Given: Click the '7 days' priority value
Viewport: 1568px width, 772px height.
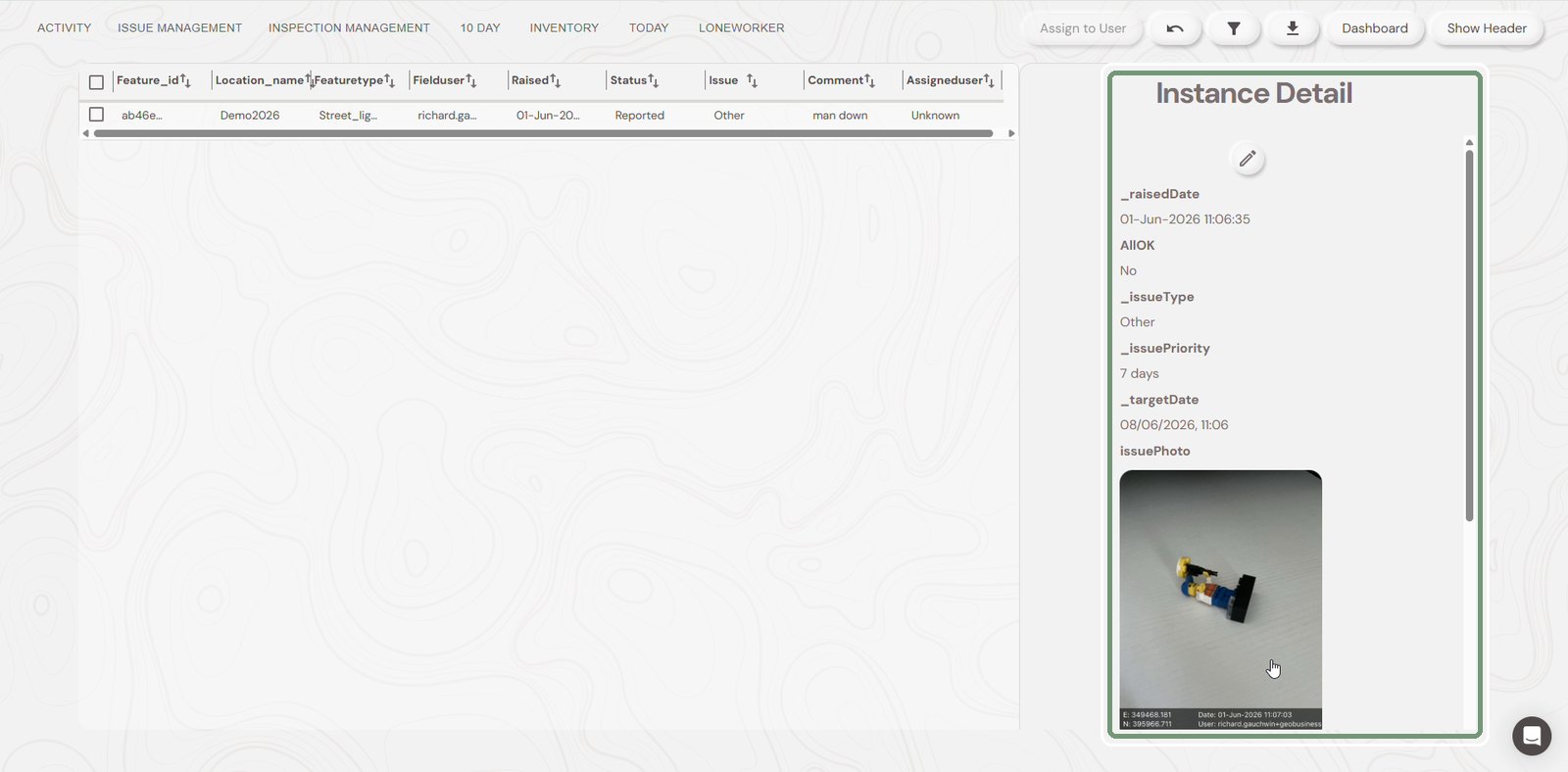Looking at the screenshot, I should (1140, 373).
